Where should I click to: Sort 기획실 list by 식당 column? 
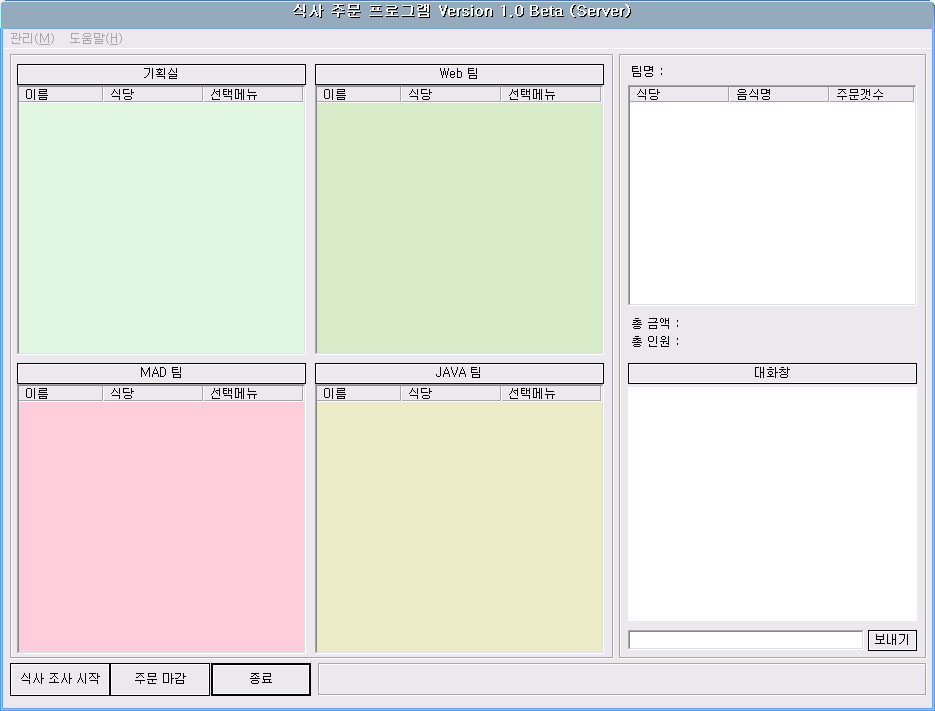(153, 94)
